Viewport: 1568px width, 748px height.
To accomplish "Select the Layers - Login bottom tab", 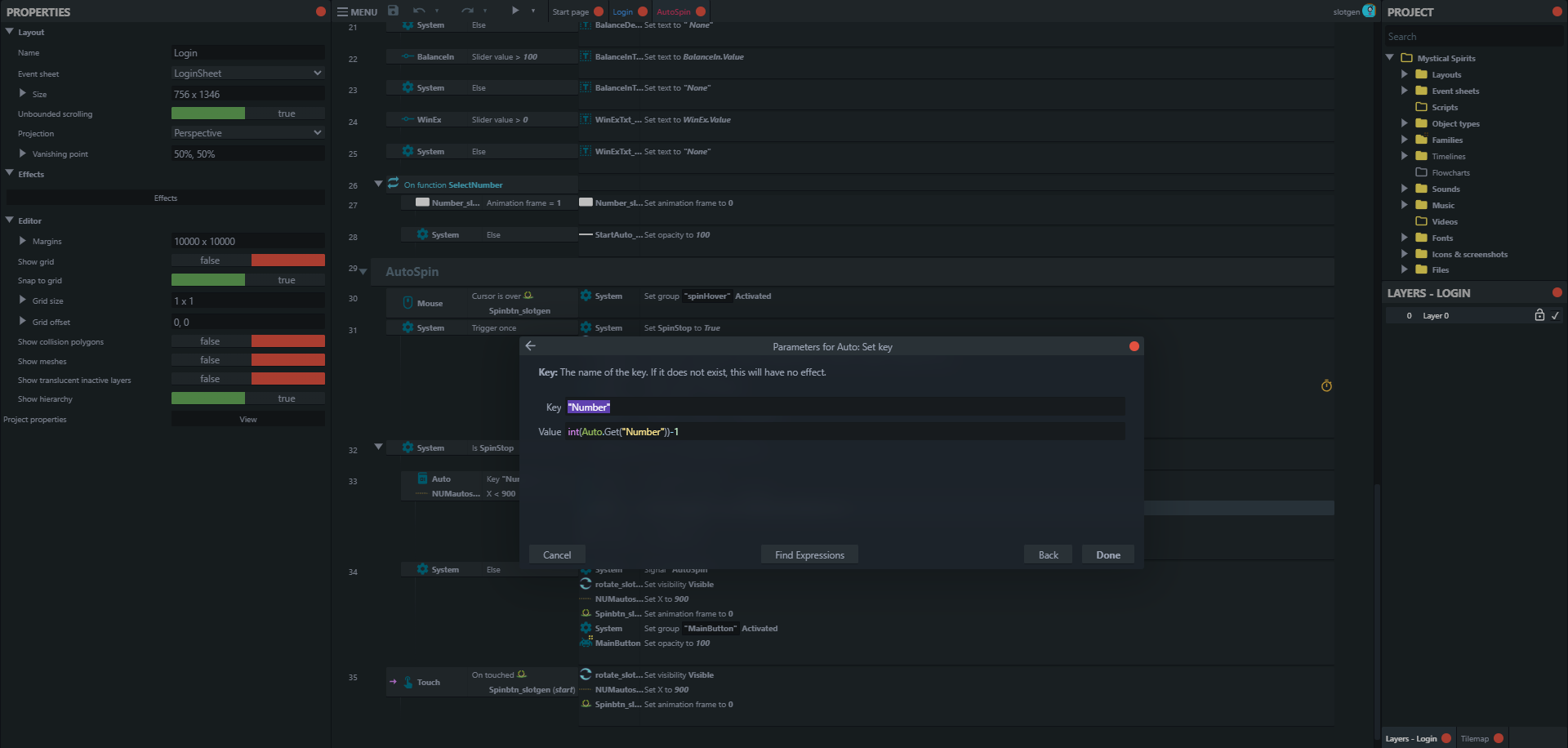I will [1410, 738].
